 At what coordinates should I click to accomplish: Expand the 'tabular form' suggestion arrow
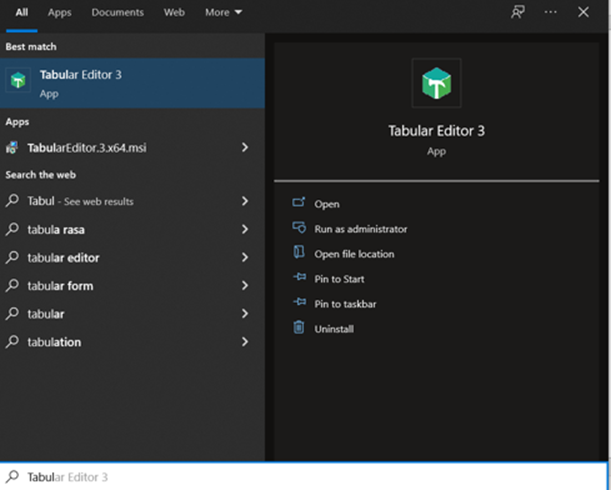[245, 285]
